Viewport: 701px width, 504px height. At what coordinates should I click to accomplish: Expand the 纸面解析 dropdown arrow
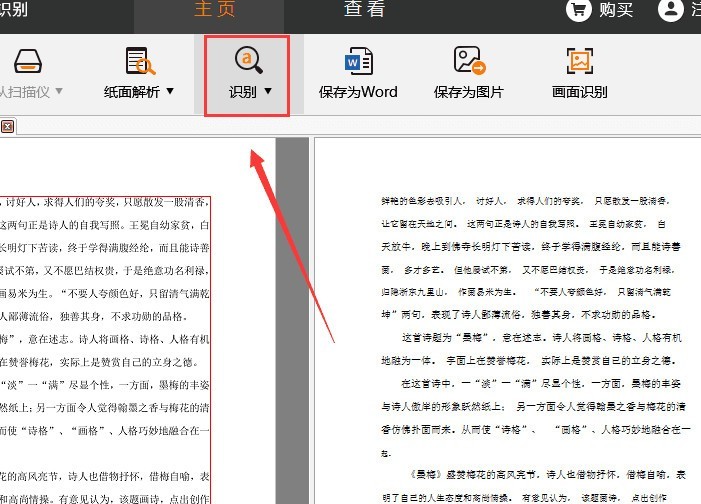tap(170, 91)
